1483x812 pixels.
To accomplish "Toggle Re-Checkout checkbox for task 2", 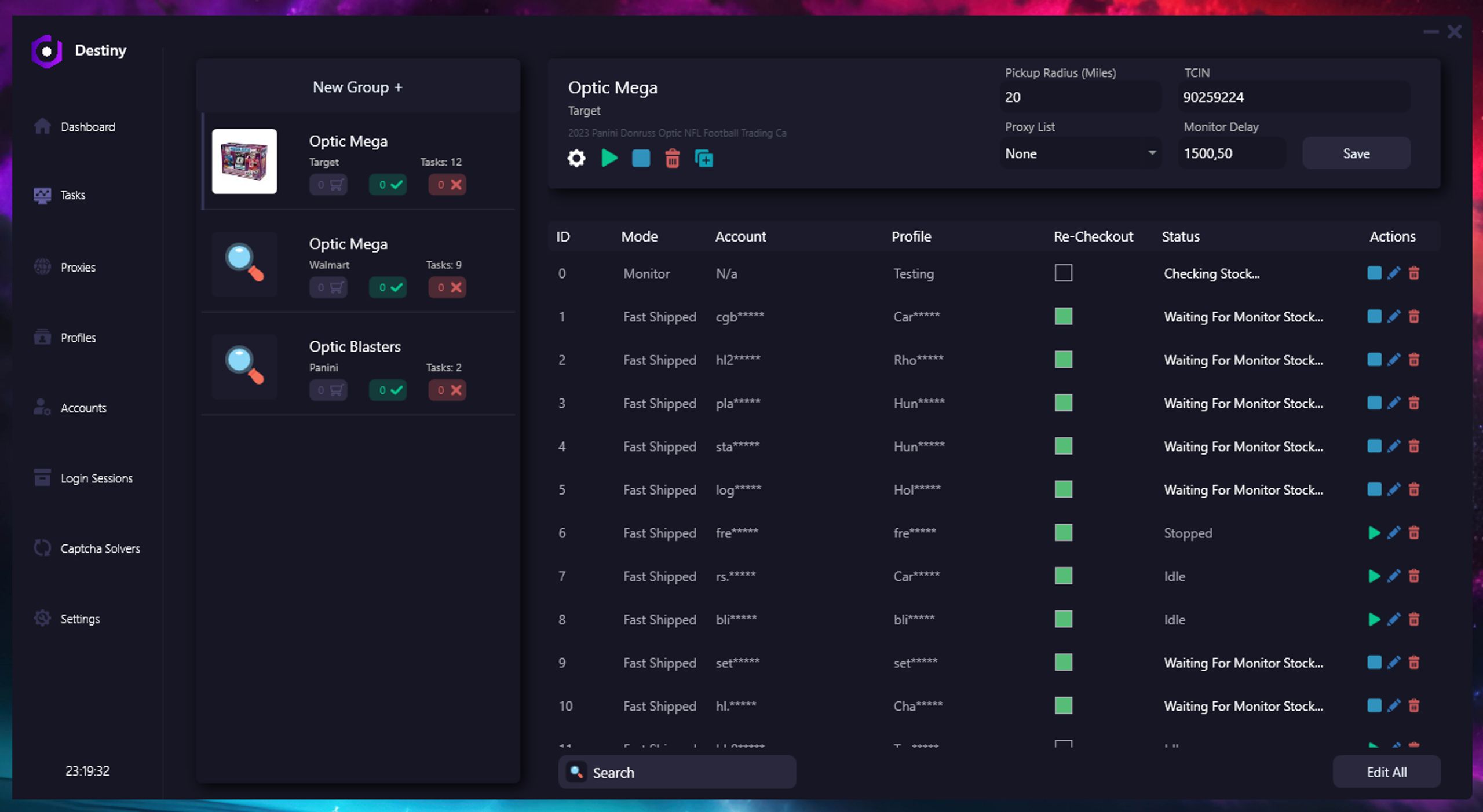I will pos(1063,360).
